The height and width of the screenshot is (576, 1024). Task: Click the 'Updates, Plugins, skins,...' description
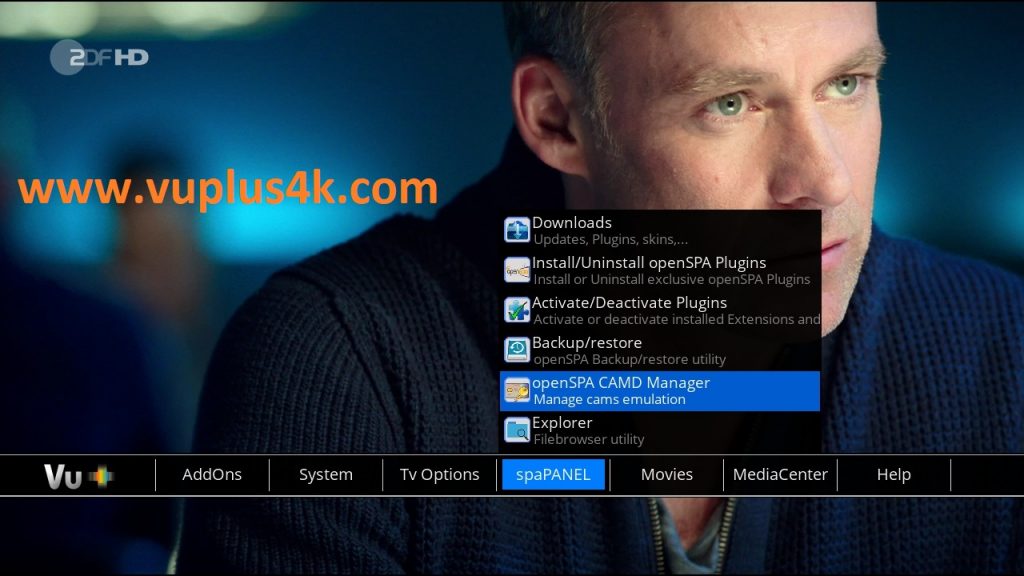pos(611,240)
